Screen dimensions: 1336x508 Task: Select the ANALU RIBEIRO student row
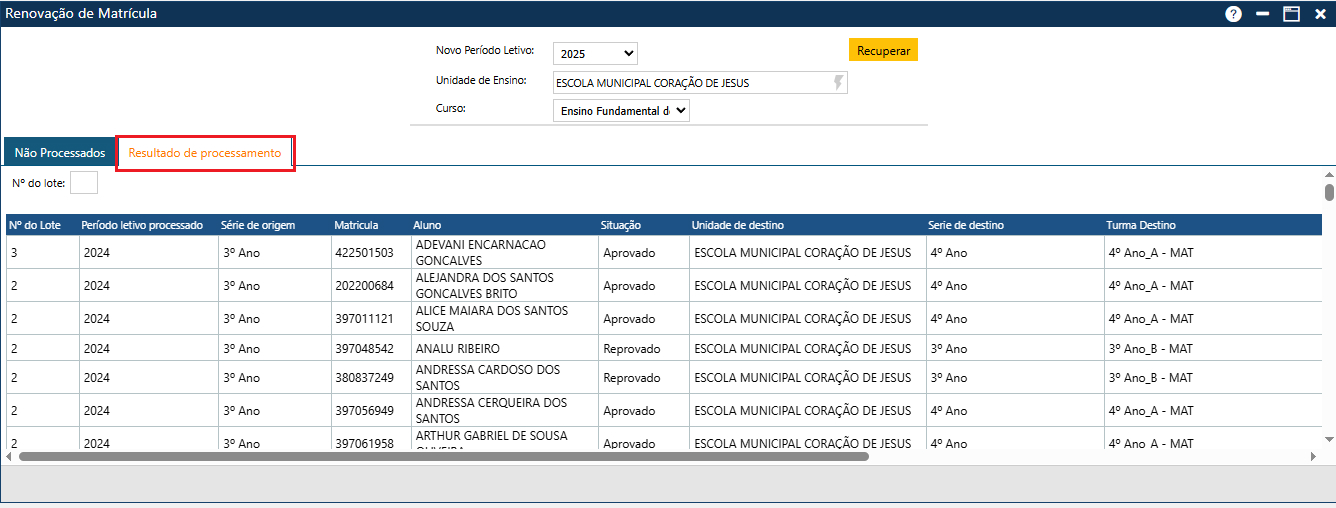pyautogui.click(x=457, y=350)
